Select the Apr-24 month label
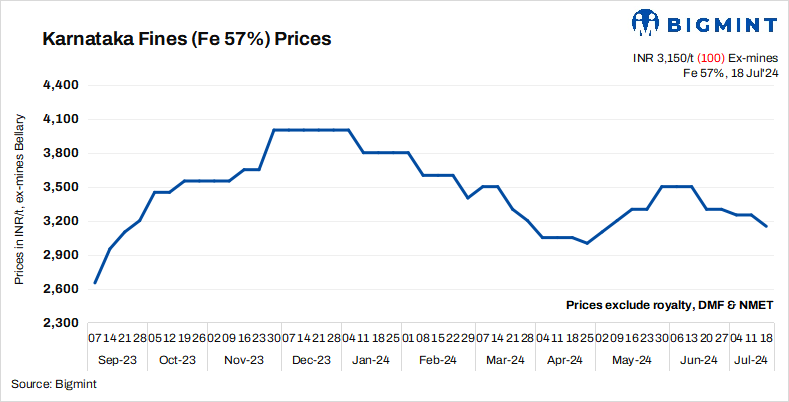 tap(566, 359)
